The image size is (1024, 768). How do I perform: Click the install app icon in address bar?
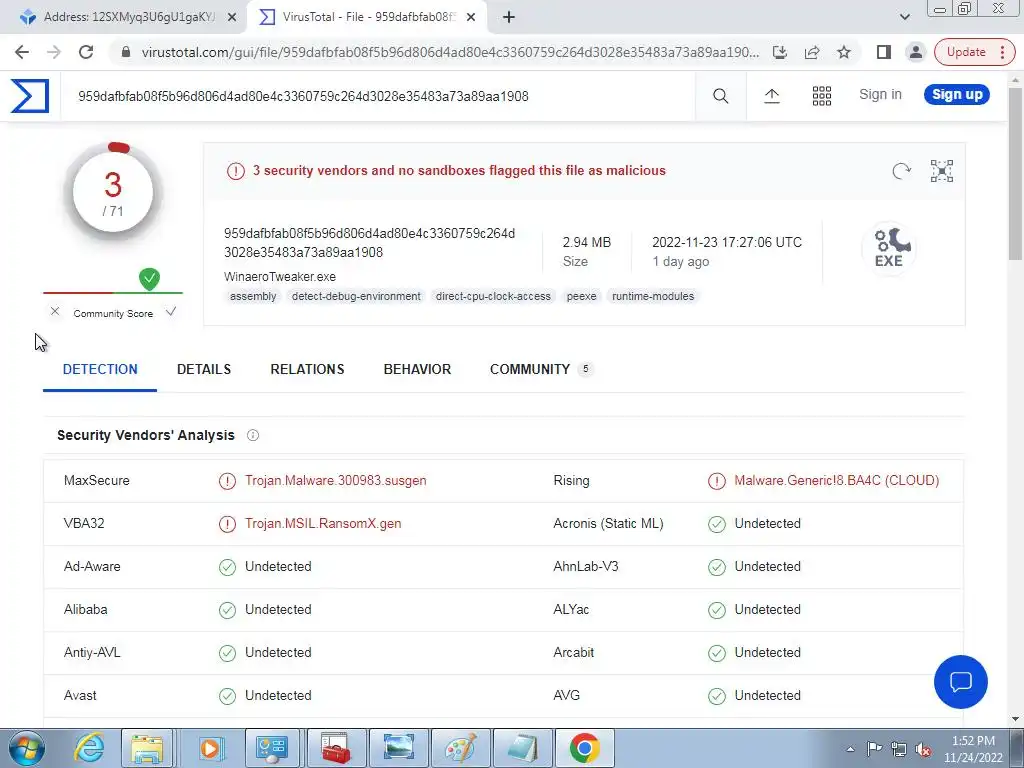click(x=780, y=52)
